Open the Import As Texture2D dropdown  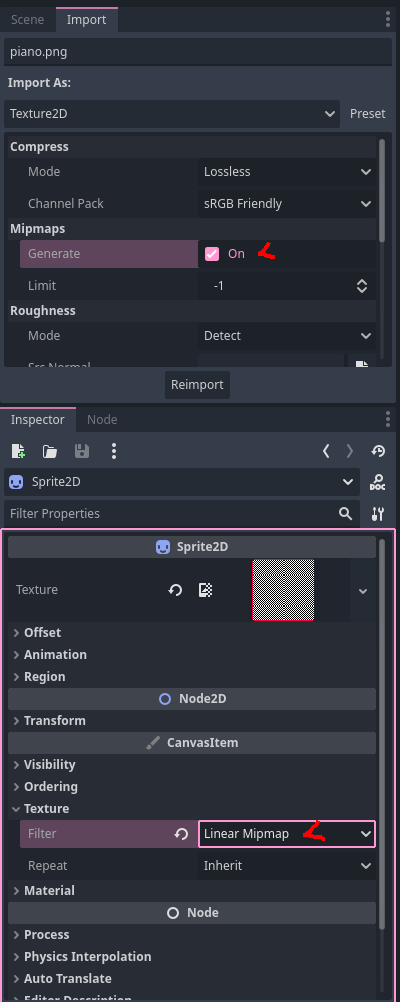click(x=171, y=114)
